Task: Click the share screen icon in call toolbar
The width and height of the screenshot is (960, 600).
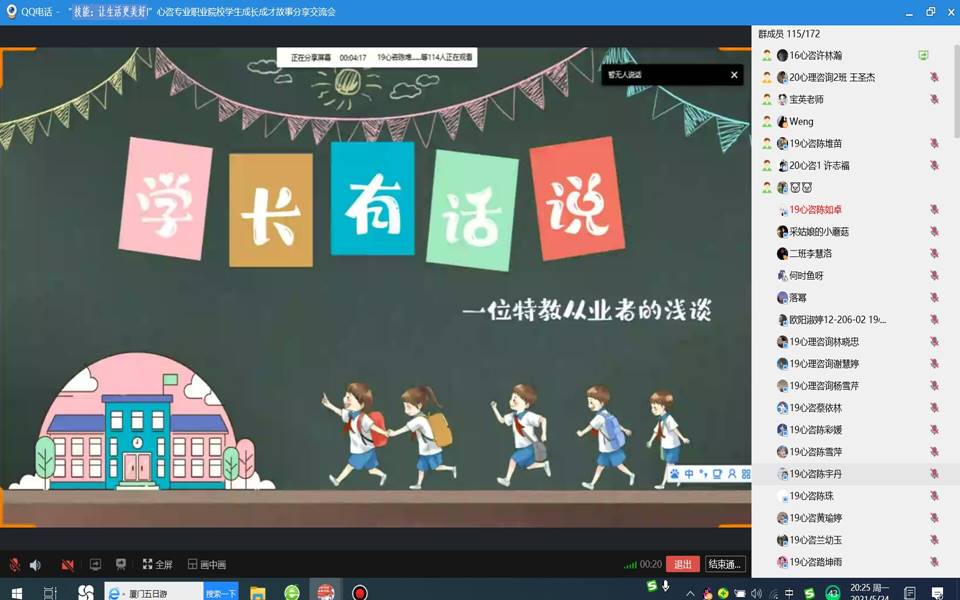Action: (96, 565)
